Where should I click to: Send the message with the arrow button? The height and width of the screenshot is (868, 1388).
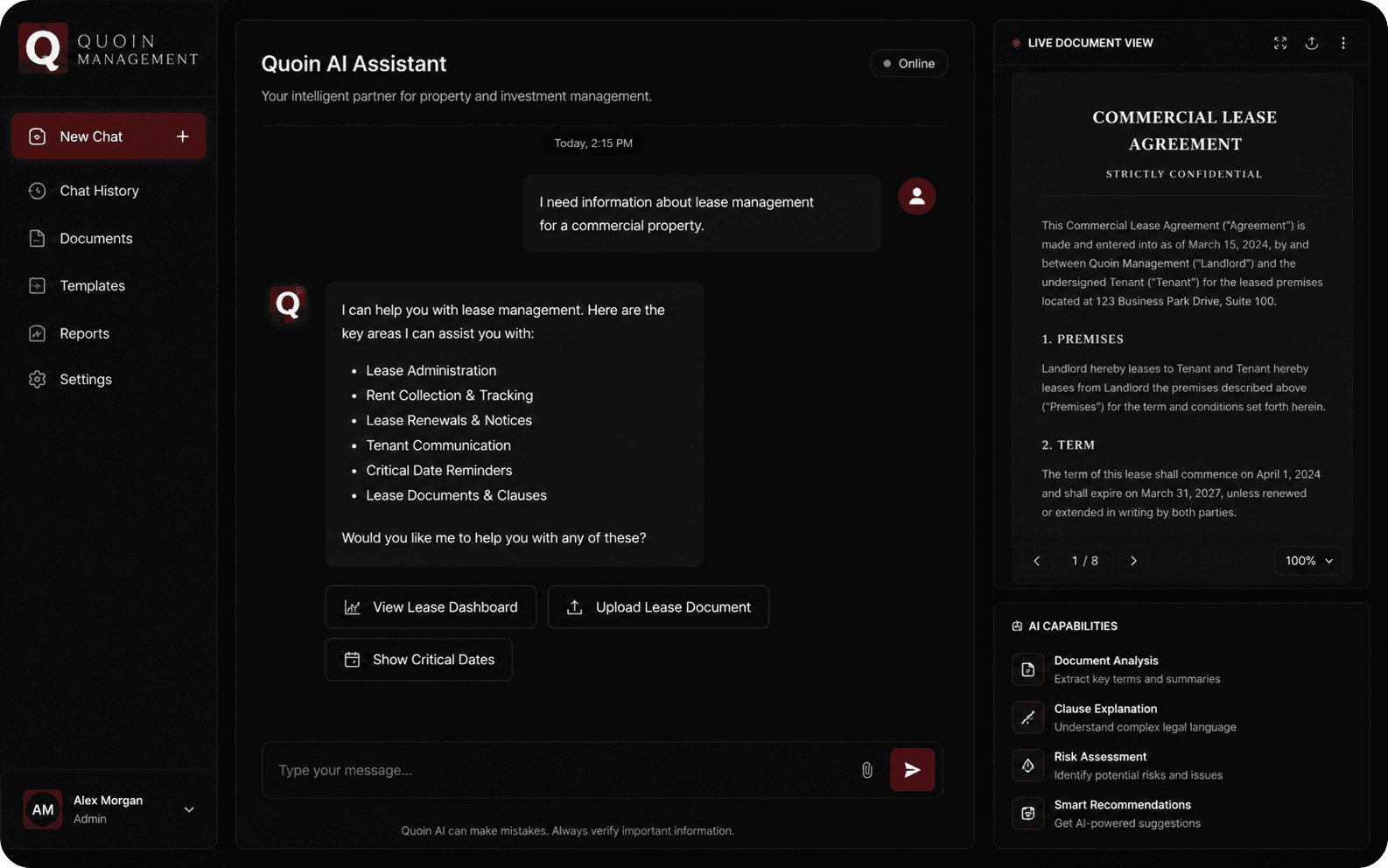point(912,770)
